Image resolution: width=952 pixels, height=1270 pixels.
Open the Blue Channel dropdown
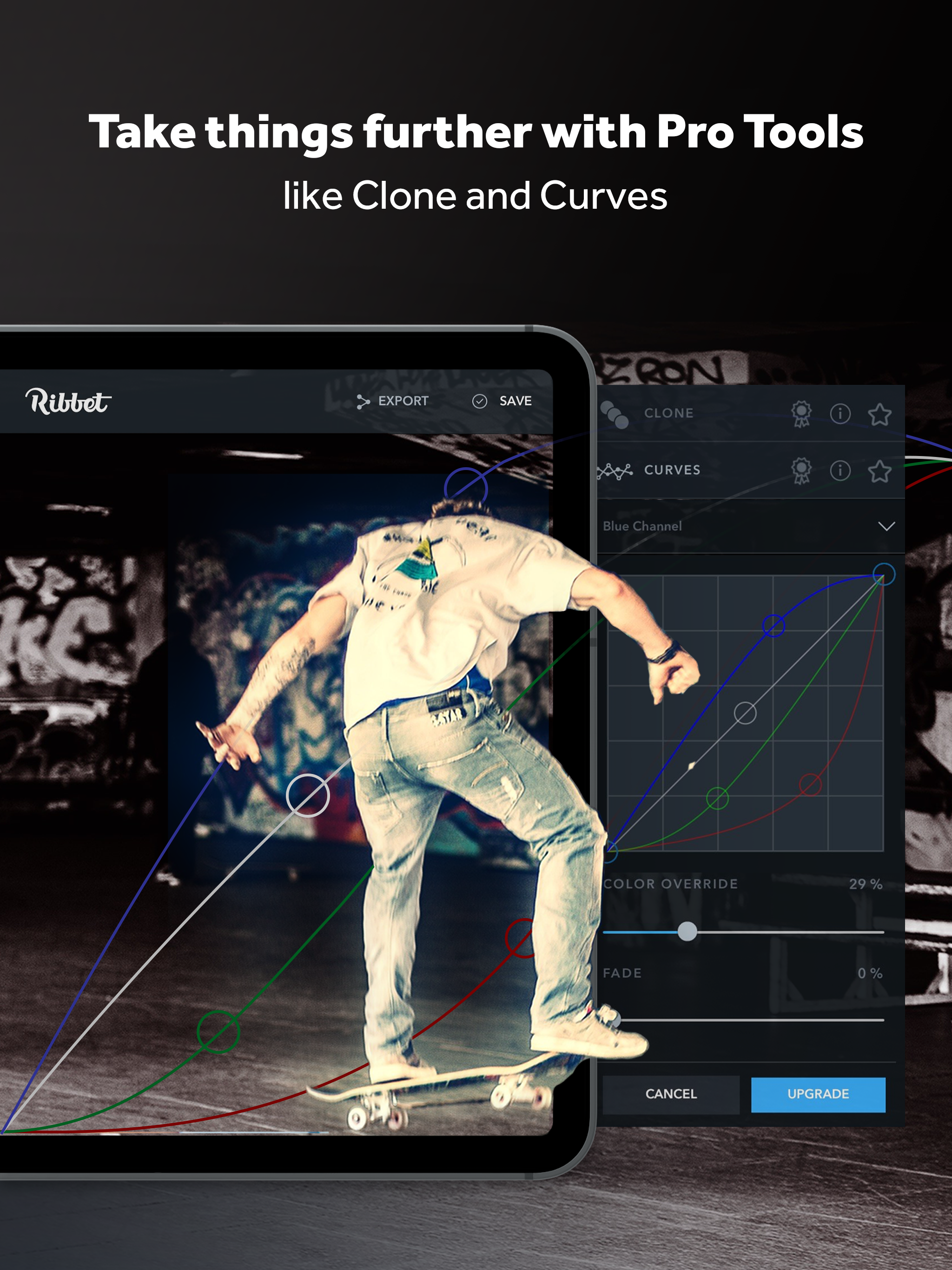(x=750, y=527)
